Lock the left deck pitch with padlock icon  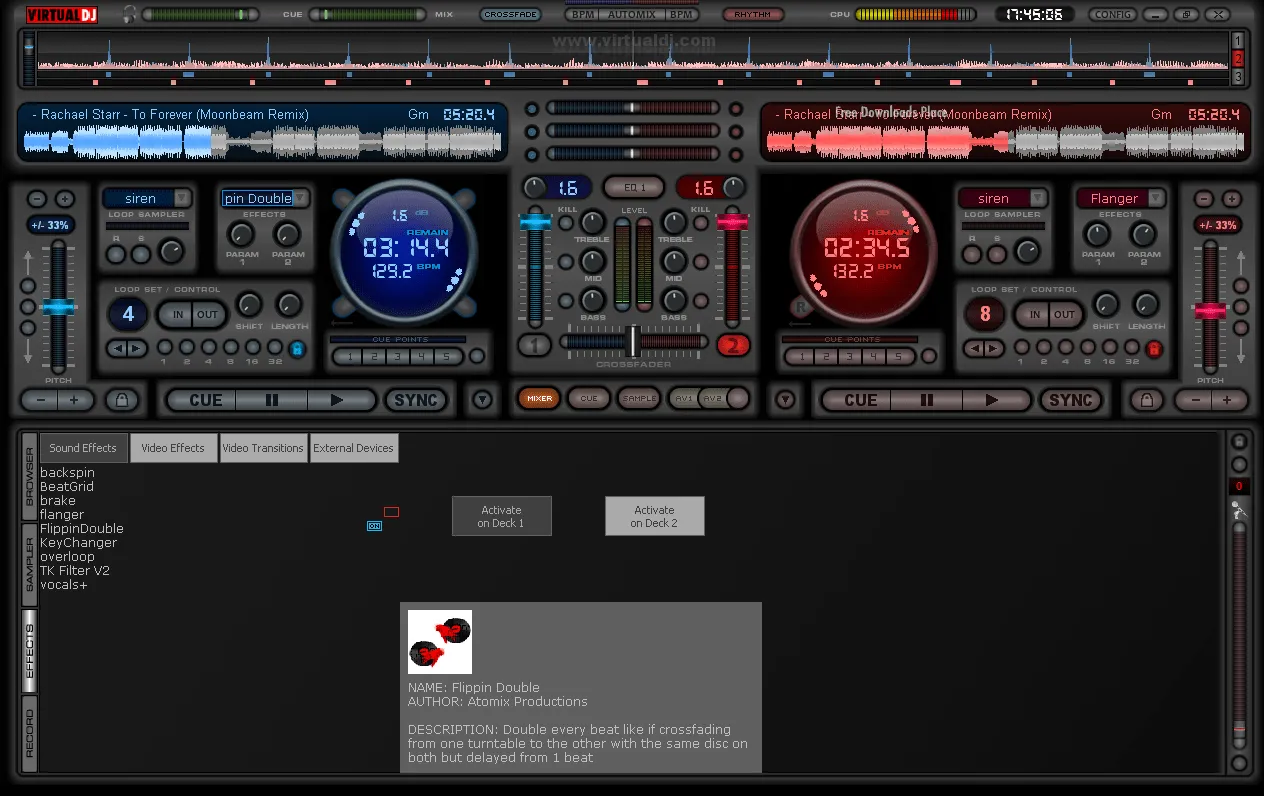[122, 398]
